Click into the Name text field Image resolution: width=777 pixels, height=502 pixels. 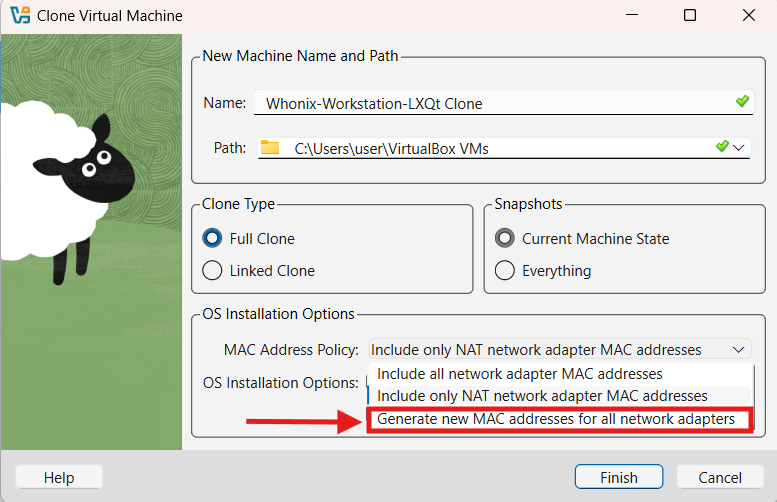pos(490,103)
